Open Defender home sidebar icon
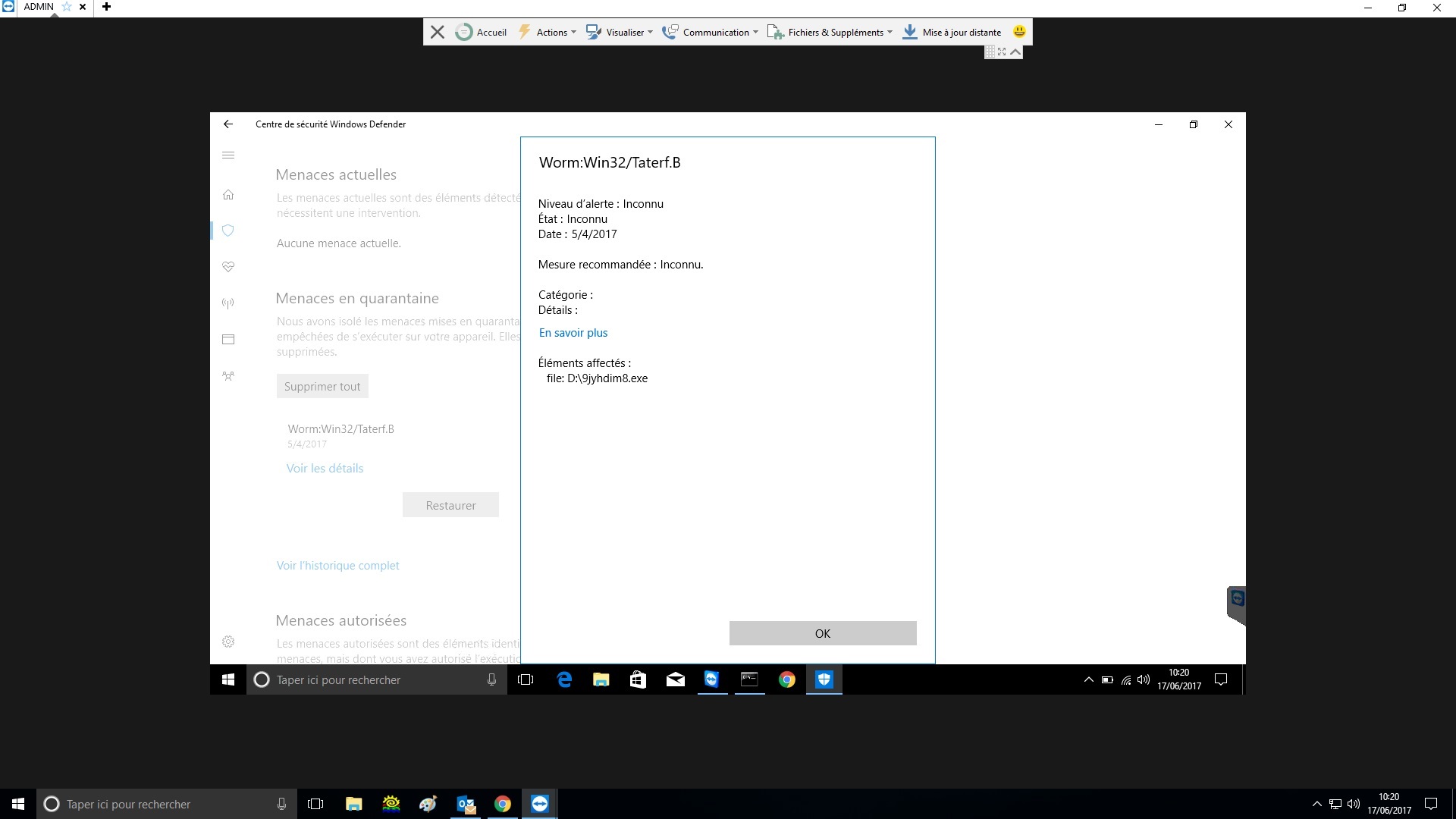The height and width of the screenshot is (819, 1456). pos(228,195)
